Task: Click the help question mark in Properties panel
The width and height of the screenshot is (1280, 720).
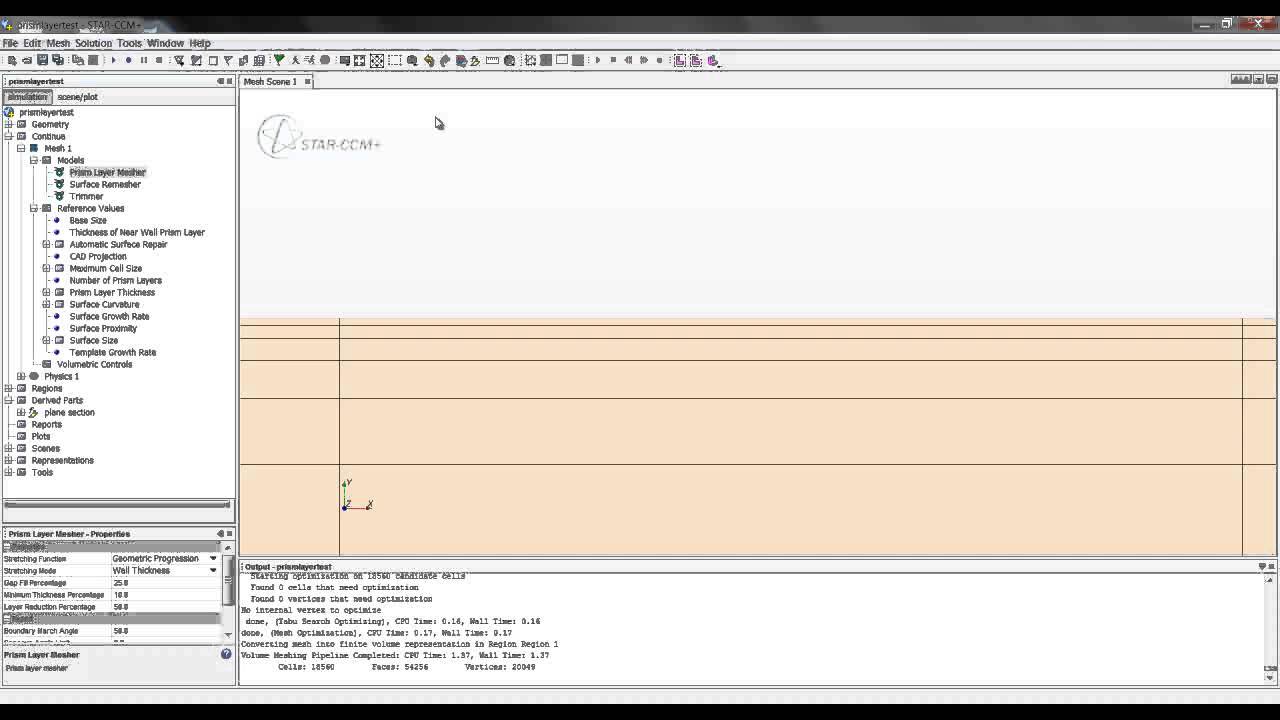Action: [x=226, y=654]
